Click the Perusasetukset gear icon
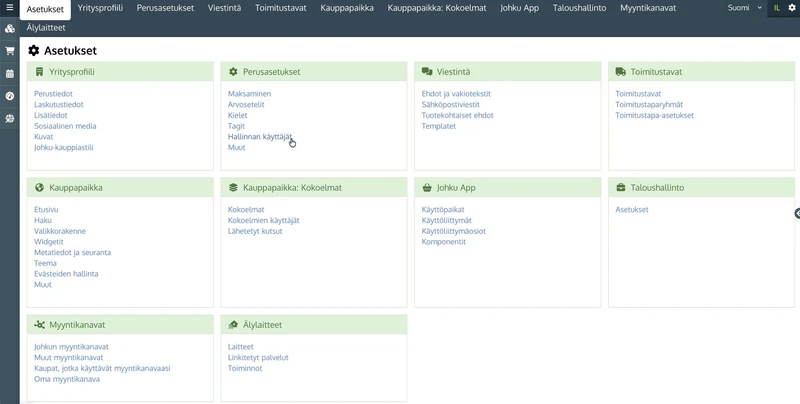This screenshot has height=404, width=800. (233, 72)
